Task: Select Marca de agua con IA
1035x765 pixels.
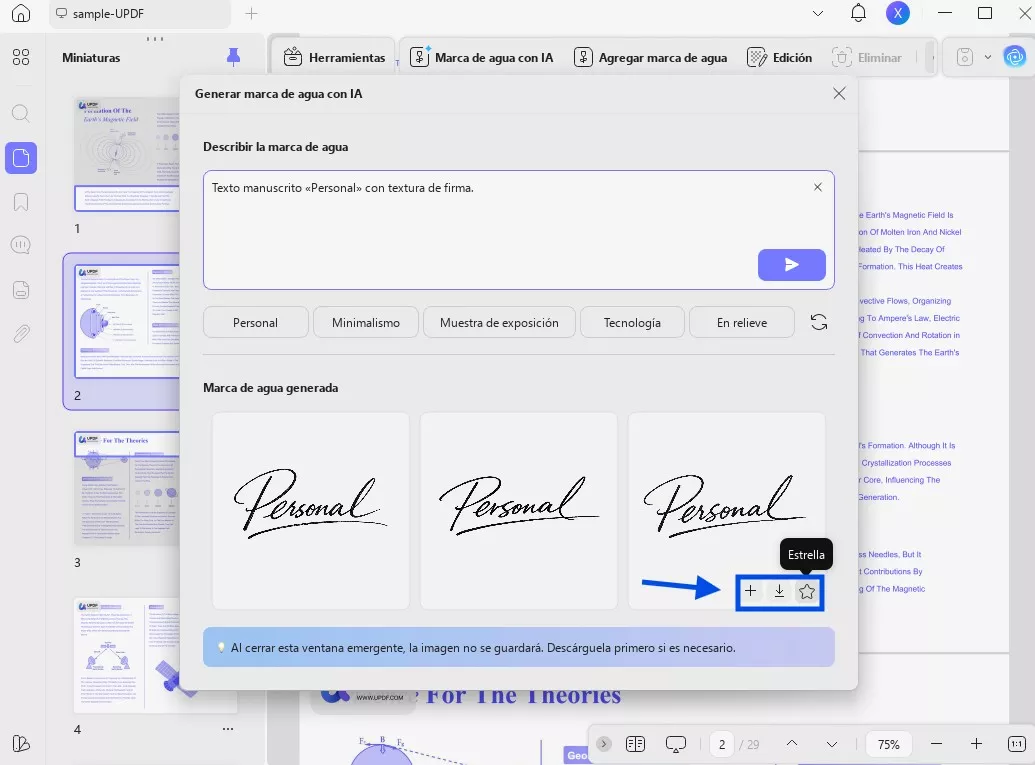Action: [482, 57]
